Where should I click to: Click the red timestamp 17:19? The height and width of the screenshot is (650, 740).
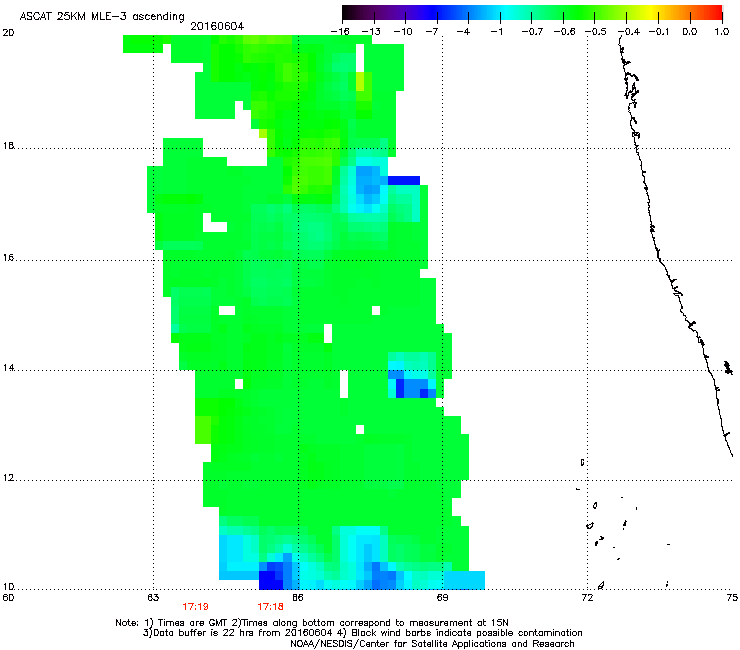click(x=195, y=607)
